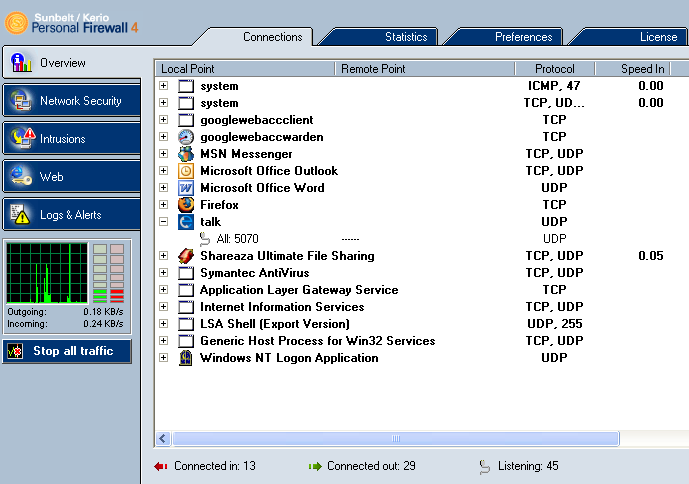Collapse the talk connection row
This screenshot has width=689, height=484.
[x=163, y=222]
